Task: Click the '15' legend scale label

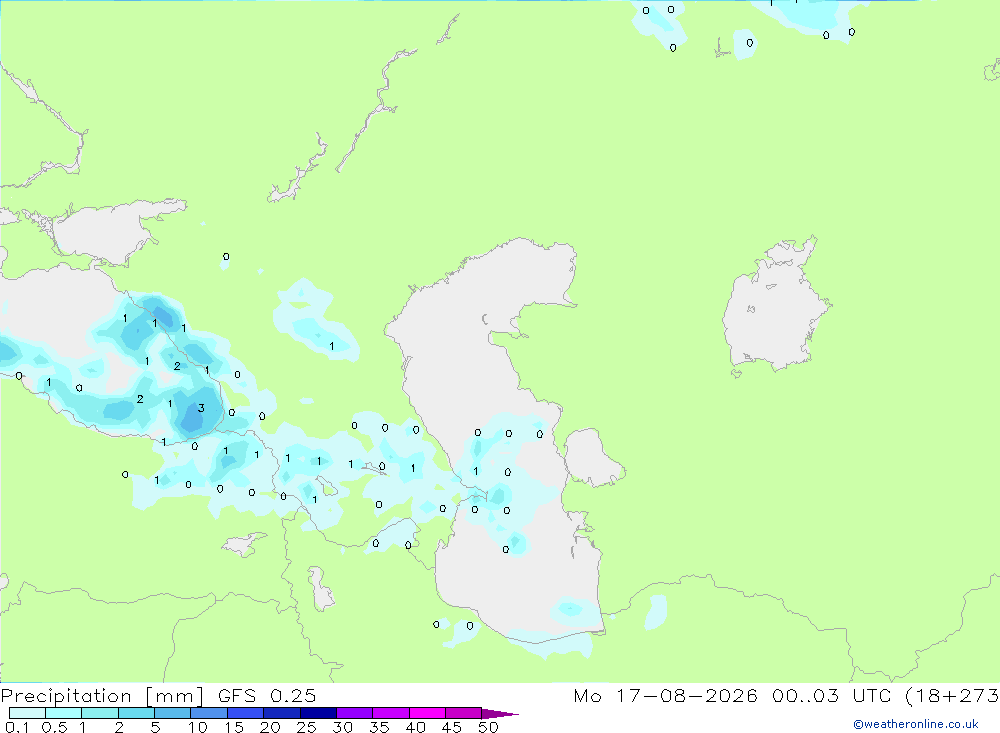Action: [234, 727]
